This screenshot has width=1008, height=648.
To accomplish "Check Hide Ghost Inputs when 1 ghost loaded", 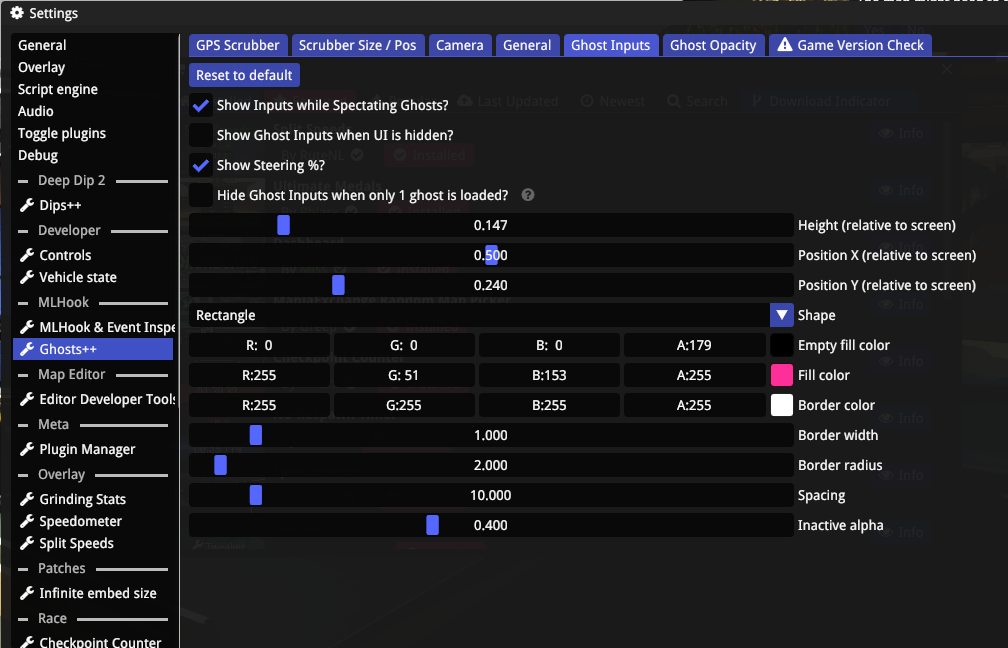I will click(201, 195).
